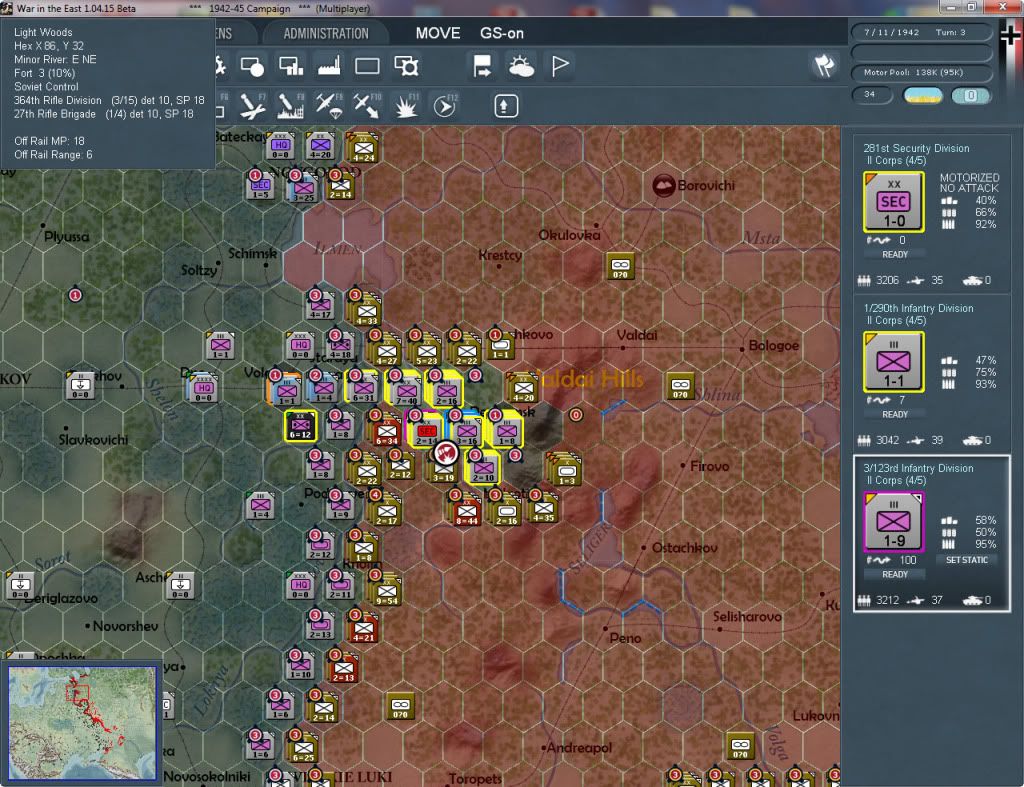This screenshot has width=1024, height=787.
Task: Click the outlined pennant flag icon
Action: [560, 66]
